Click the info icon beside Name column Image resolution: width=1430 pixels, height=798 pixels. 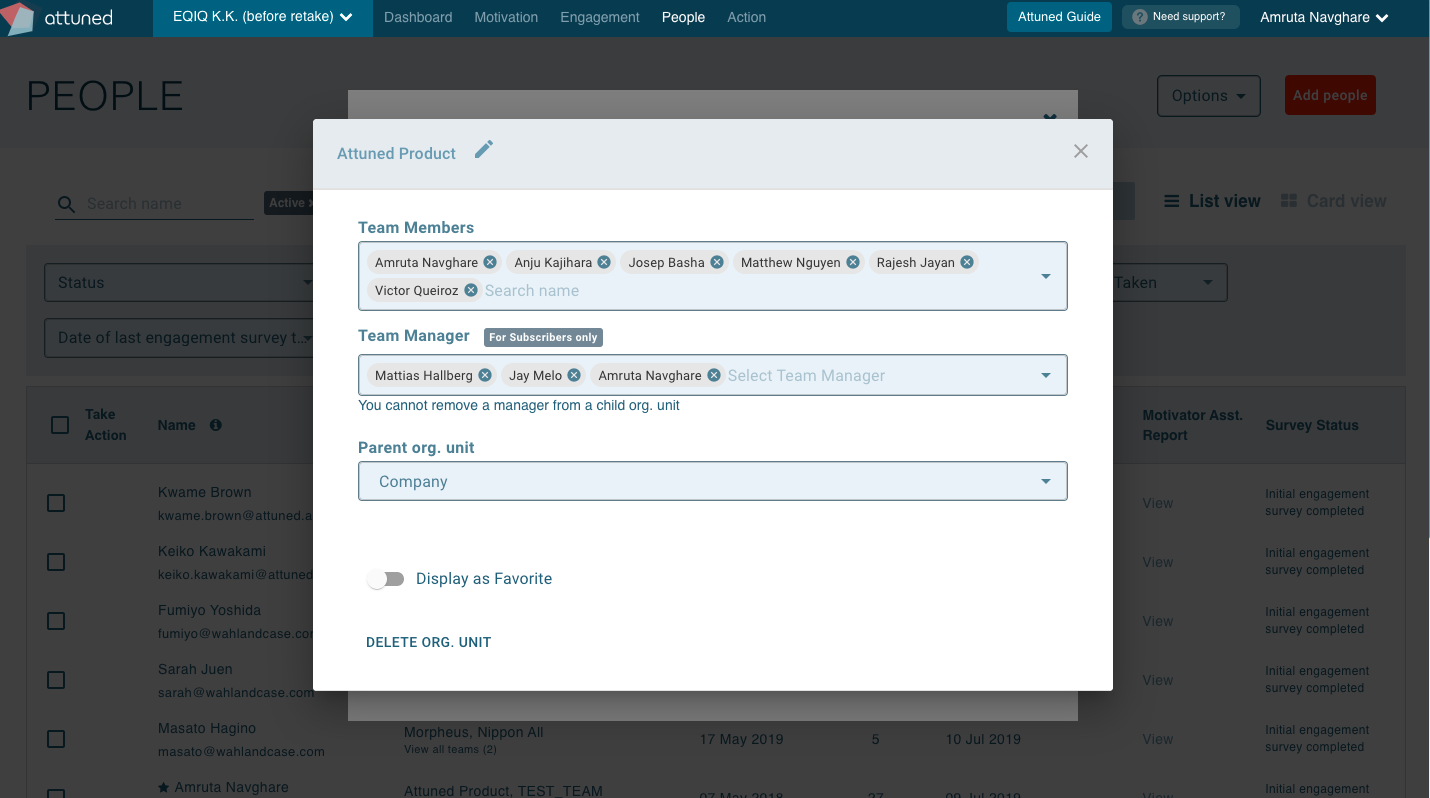coord(215,425)
